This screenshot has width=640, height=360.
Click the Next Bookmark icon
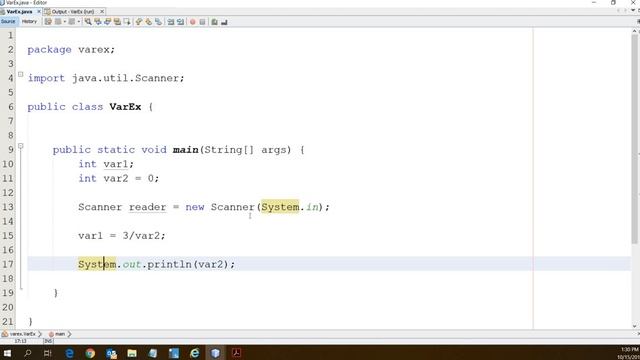click(149, 22)
